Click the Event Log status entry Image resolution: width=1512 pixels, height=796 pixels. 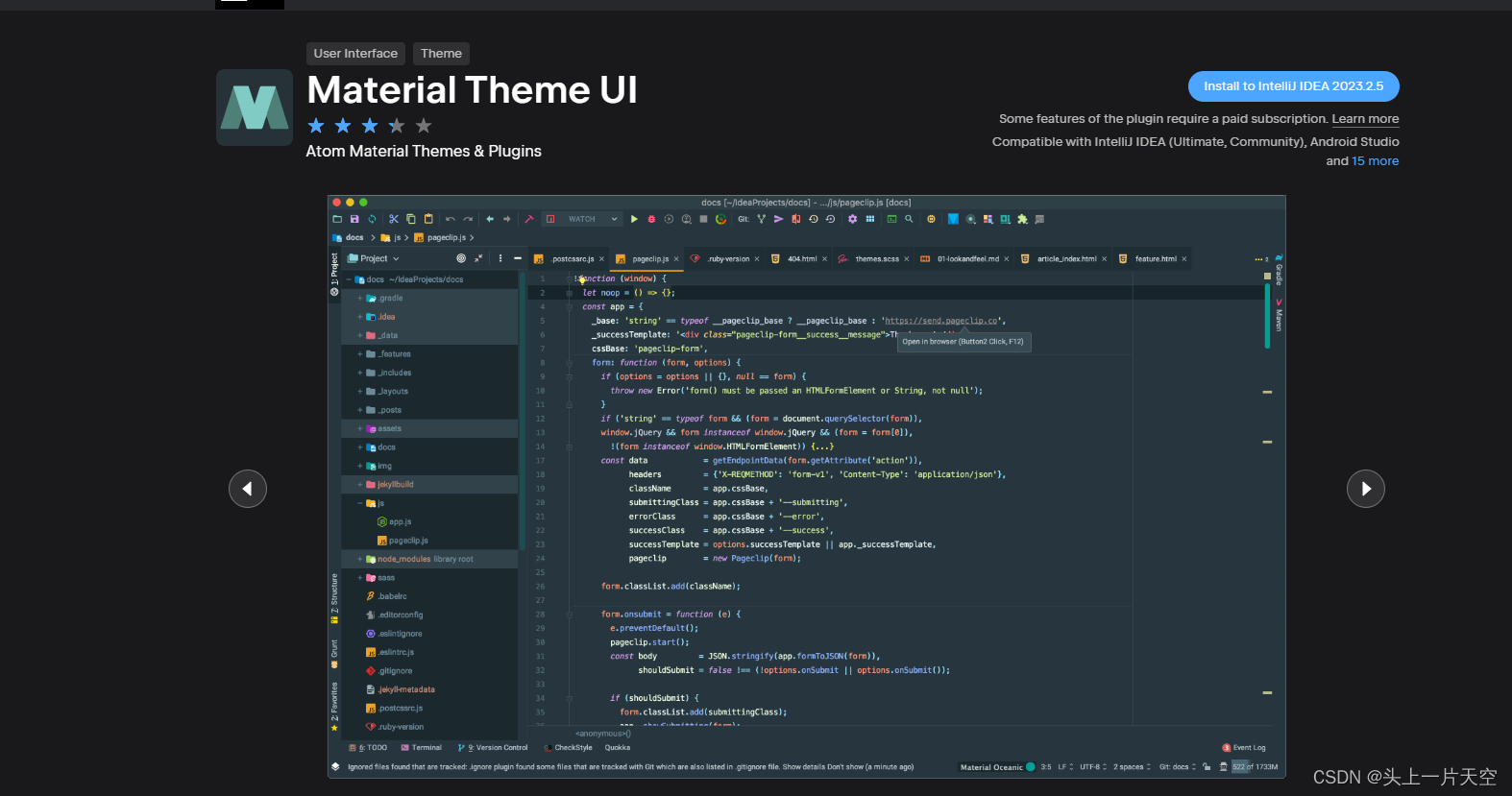(x=1244, y=748)
